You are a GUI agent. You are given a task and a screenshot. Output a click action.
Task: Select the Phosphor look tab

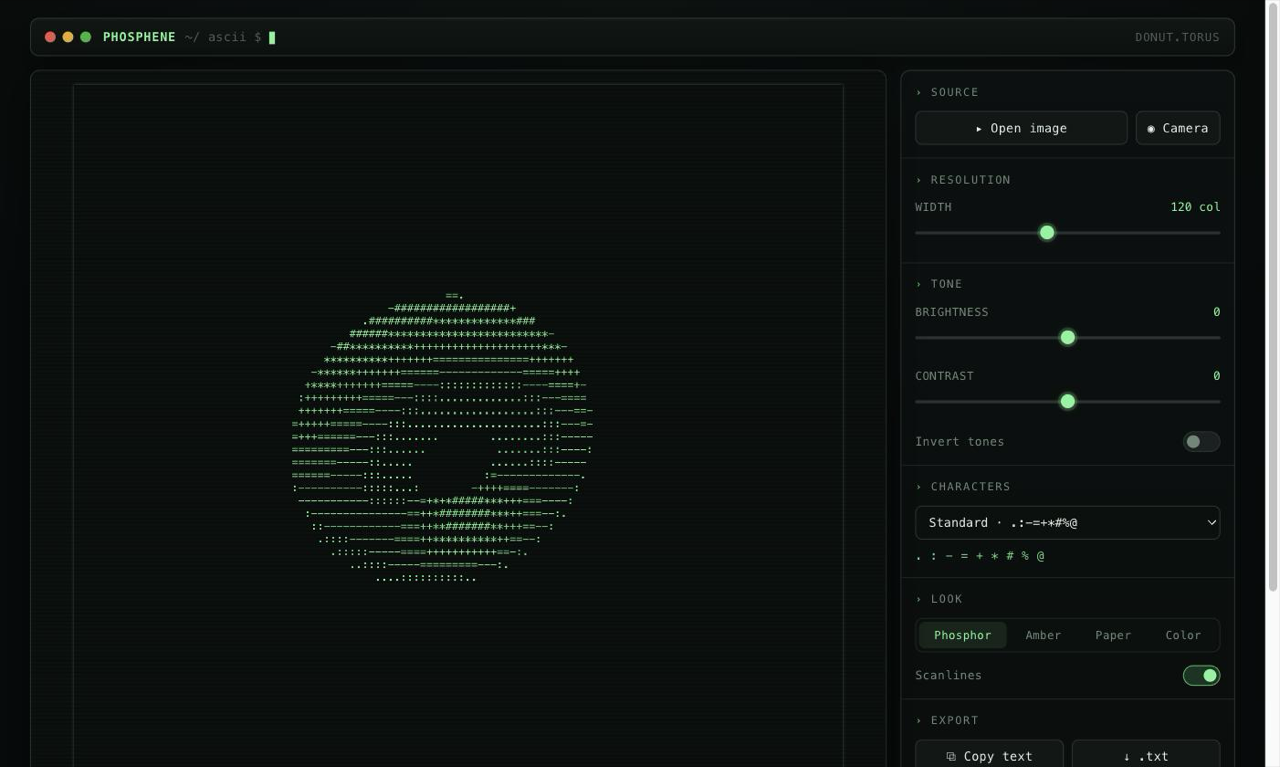click(962, 635)
